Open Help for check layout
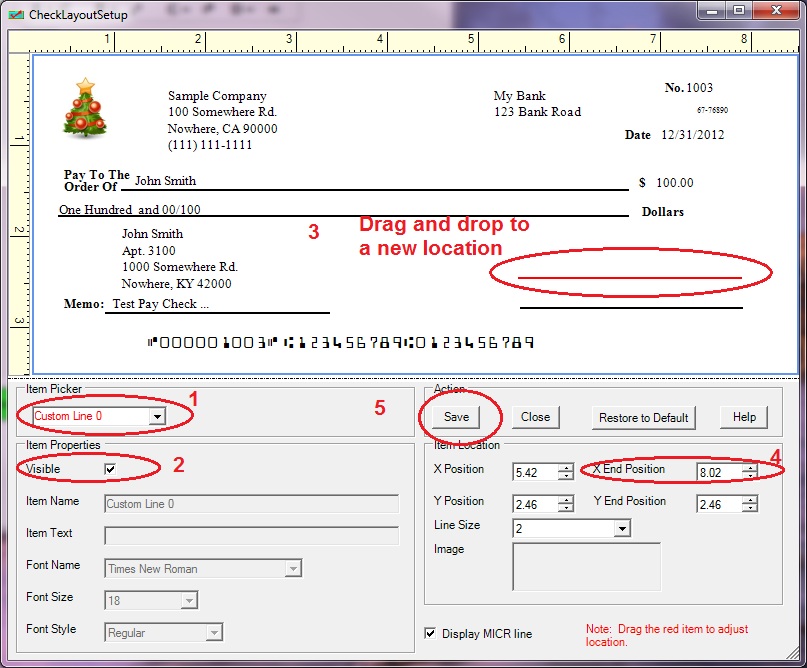This screenshot has width=807, height=668. (743, 417)
